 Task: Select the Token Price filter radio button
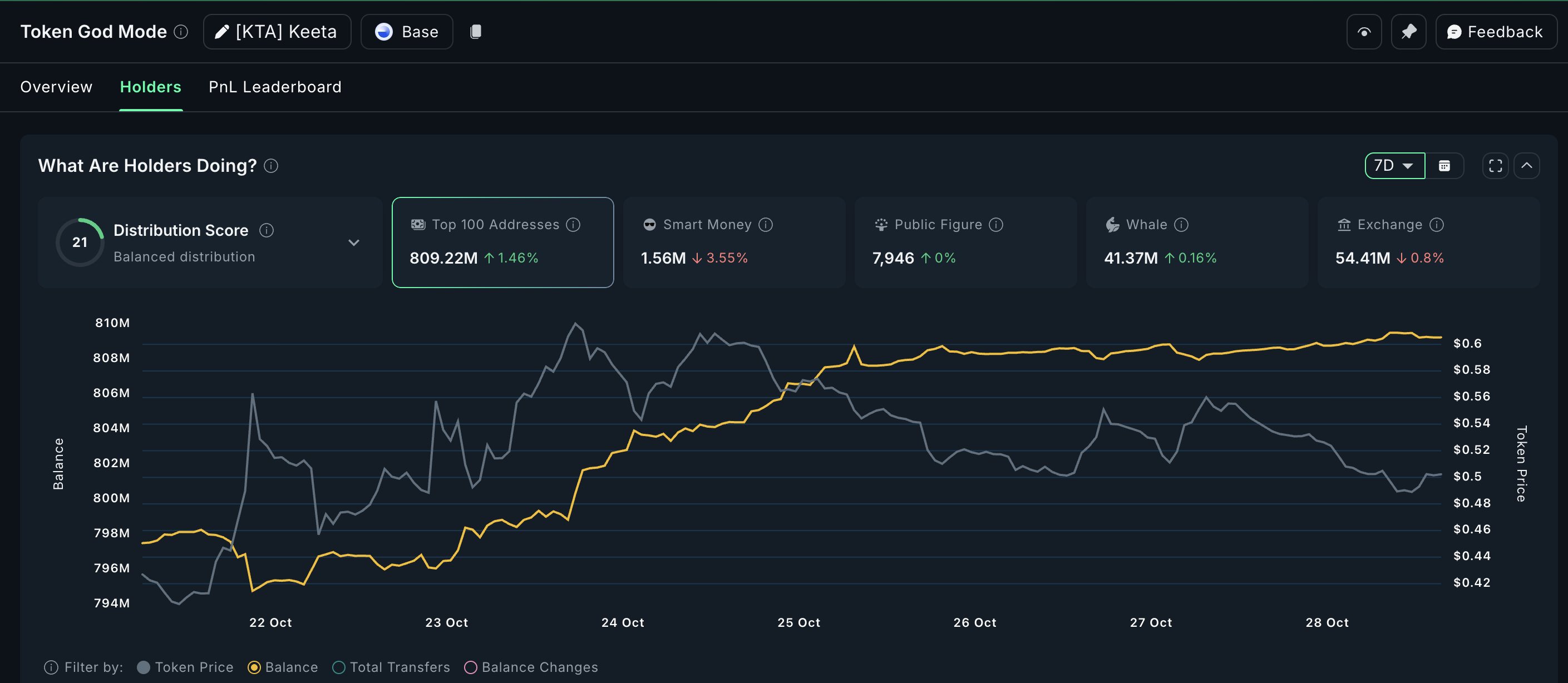click(x=144, y=667)
